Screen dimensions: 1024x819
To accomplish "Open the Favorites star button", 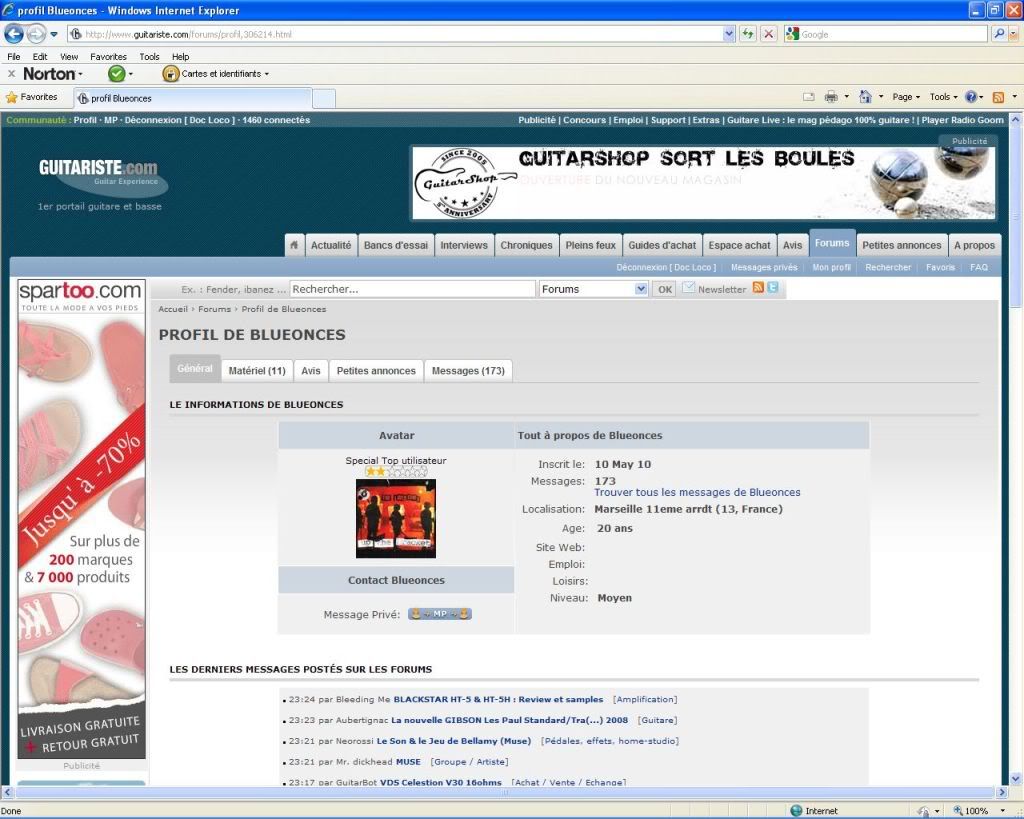I will click(x=31, y=97).
